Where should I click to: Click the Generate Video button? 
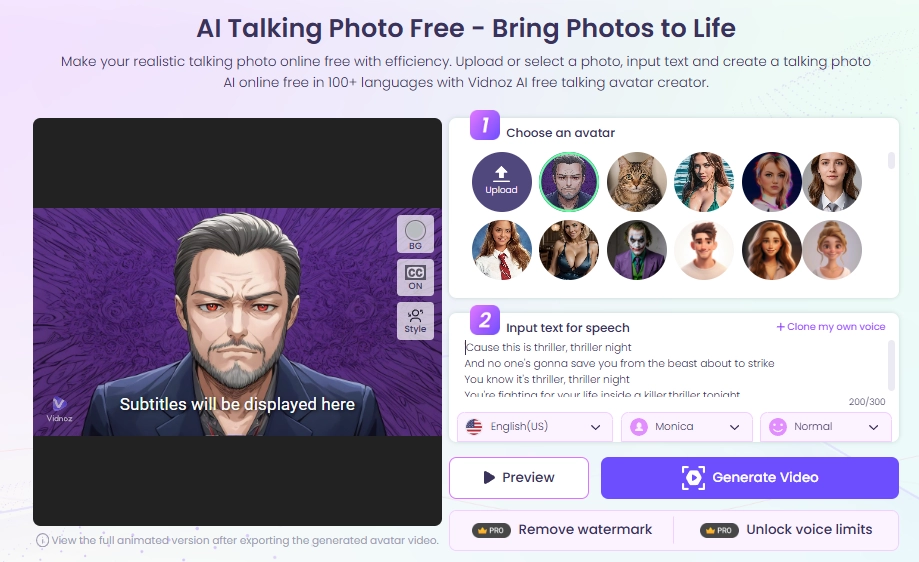750,478
